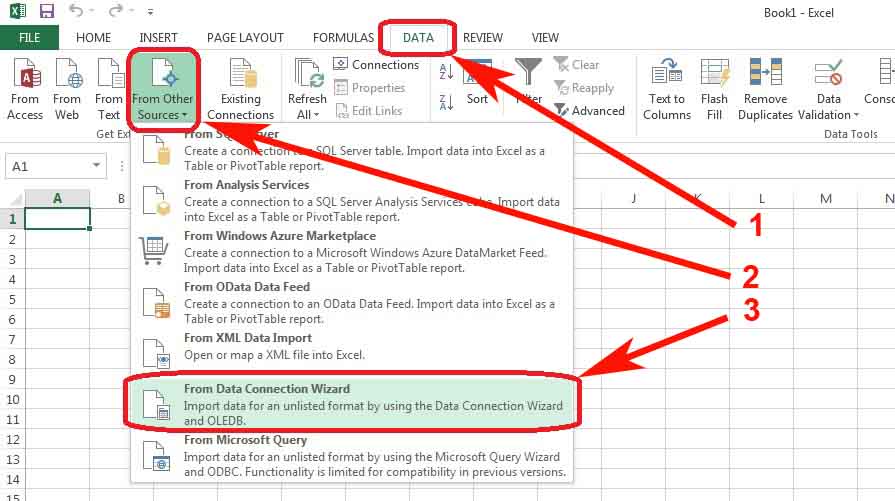Click Remove Duplicates
Screen dimensions: 895x501
765,89
